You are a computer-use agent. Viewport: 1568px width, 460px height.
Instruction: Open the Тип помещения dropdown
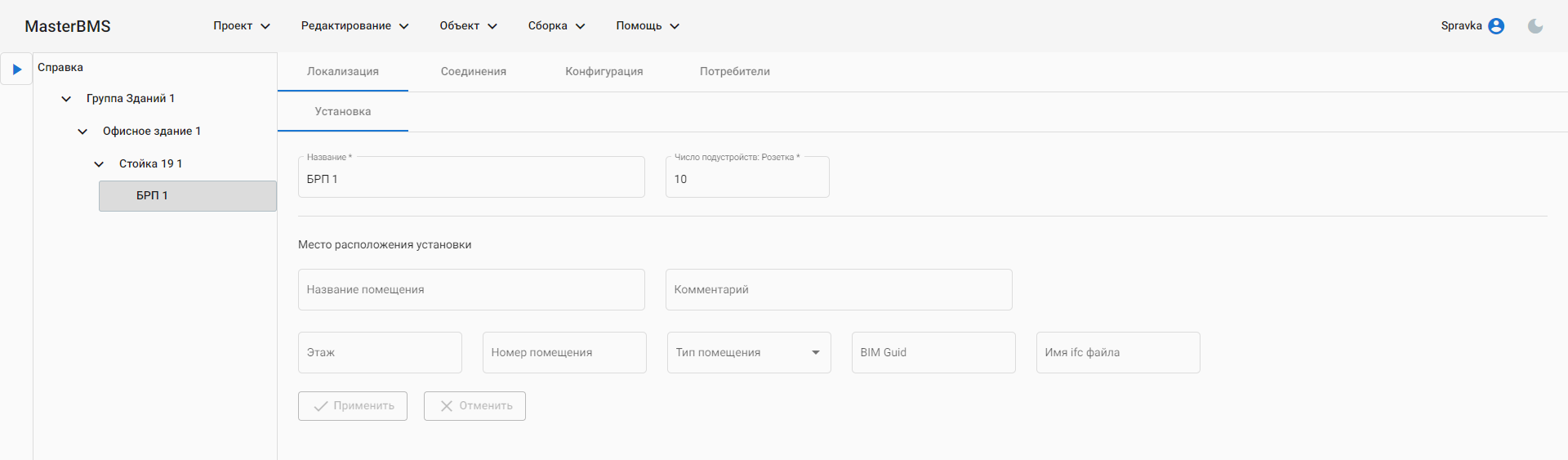pos(748,353)
